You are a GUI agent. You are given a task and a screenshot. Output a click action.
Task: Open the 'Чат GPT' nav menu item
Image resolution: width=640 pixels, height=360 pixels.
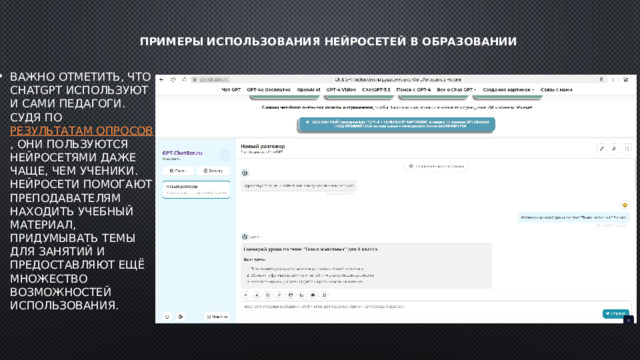point(231,90)
